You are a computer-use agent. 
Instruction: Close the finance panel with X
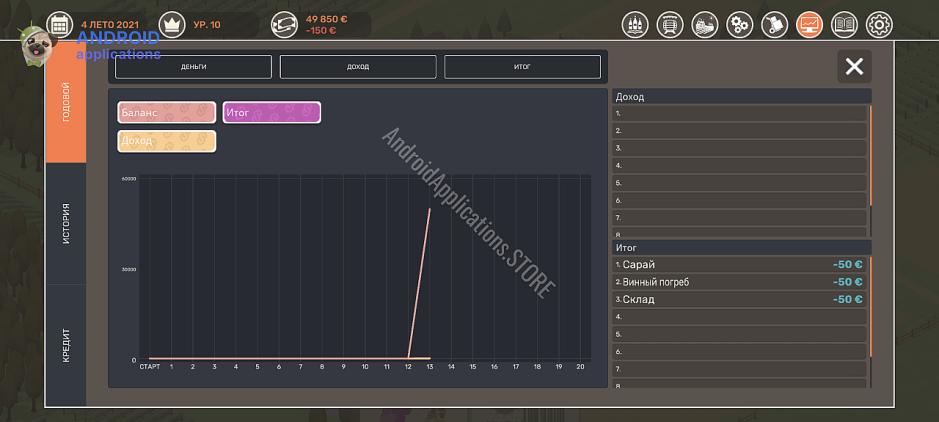tap(854, 66)
